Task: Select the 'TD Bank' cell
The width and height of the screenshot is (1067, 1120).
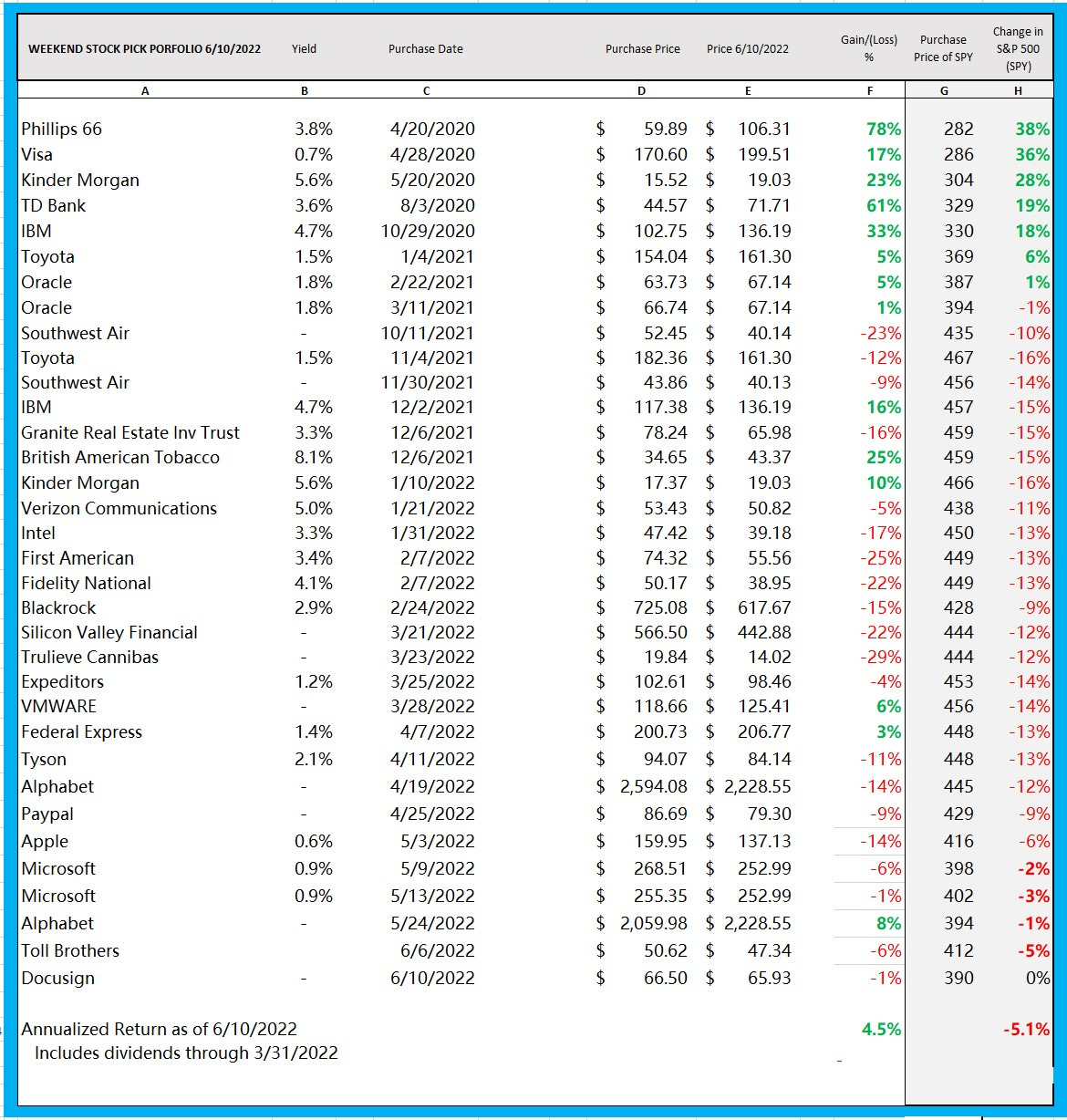Action: point(53,205)
